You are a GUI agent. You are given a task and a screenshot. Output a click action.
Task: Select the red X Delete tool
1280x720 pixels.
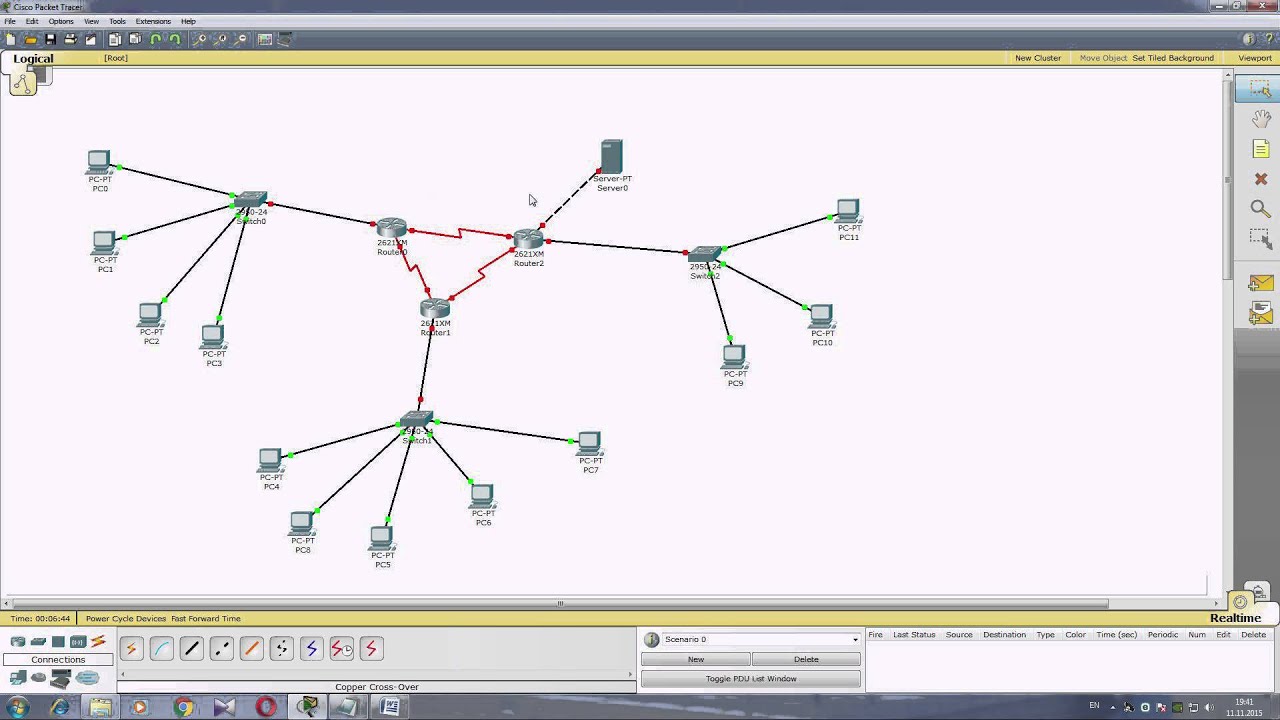pyautogui.click(x=1260, y=179)
